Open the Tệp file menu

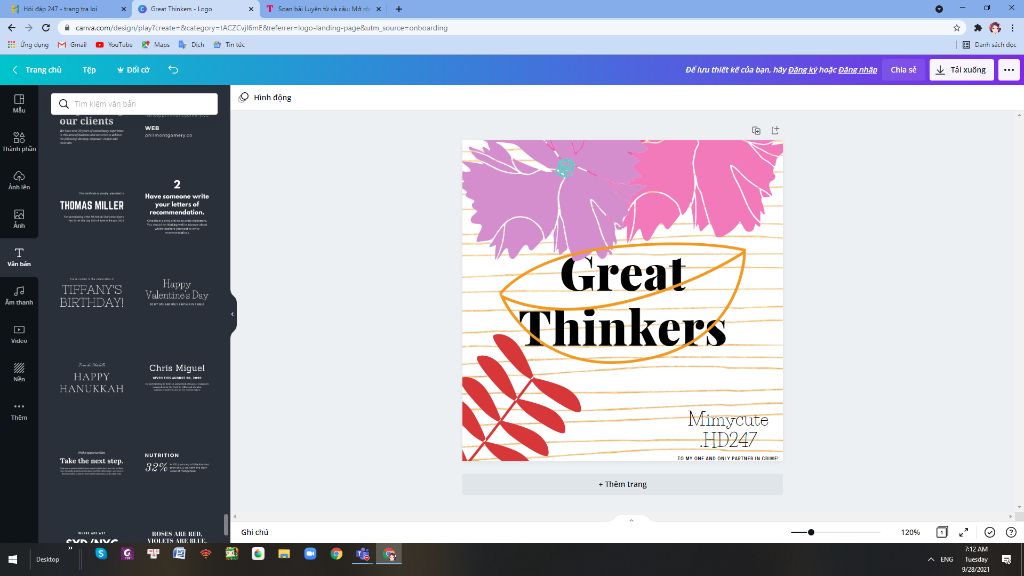click(x=89, y=70)
